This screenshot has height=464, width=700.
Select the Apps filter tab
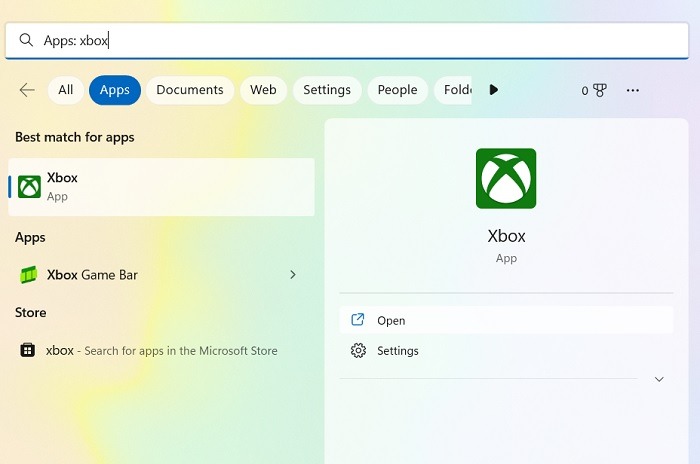click(x=115, y=90)
